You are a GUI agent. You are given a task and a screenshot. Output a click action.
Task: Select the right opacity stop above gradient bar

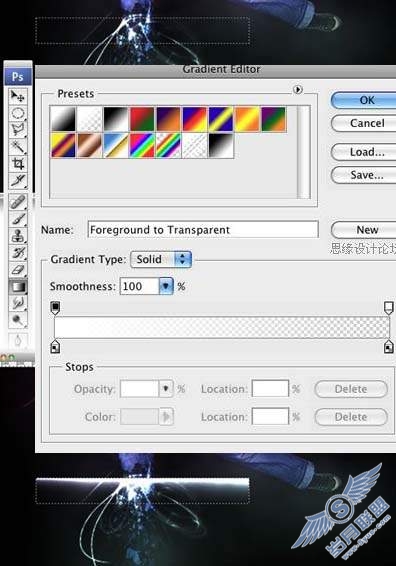(x=388, y=308)
